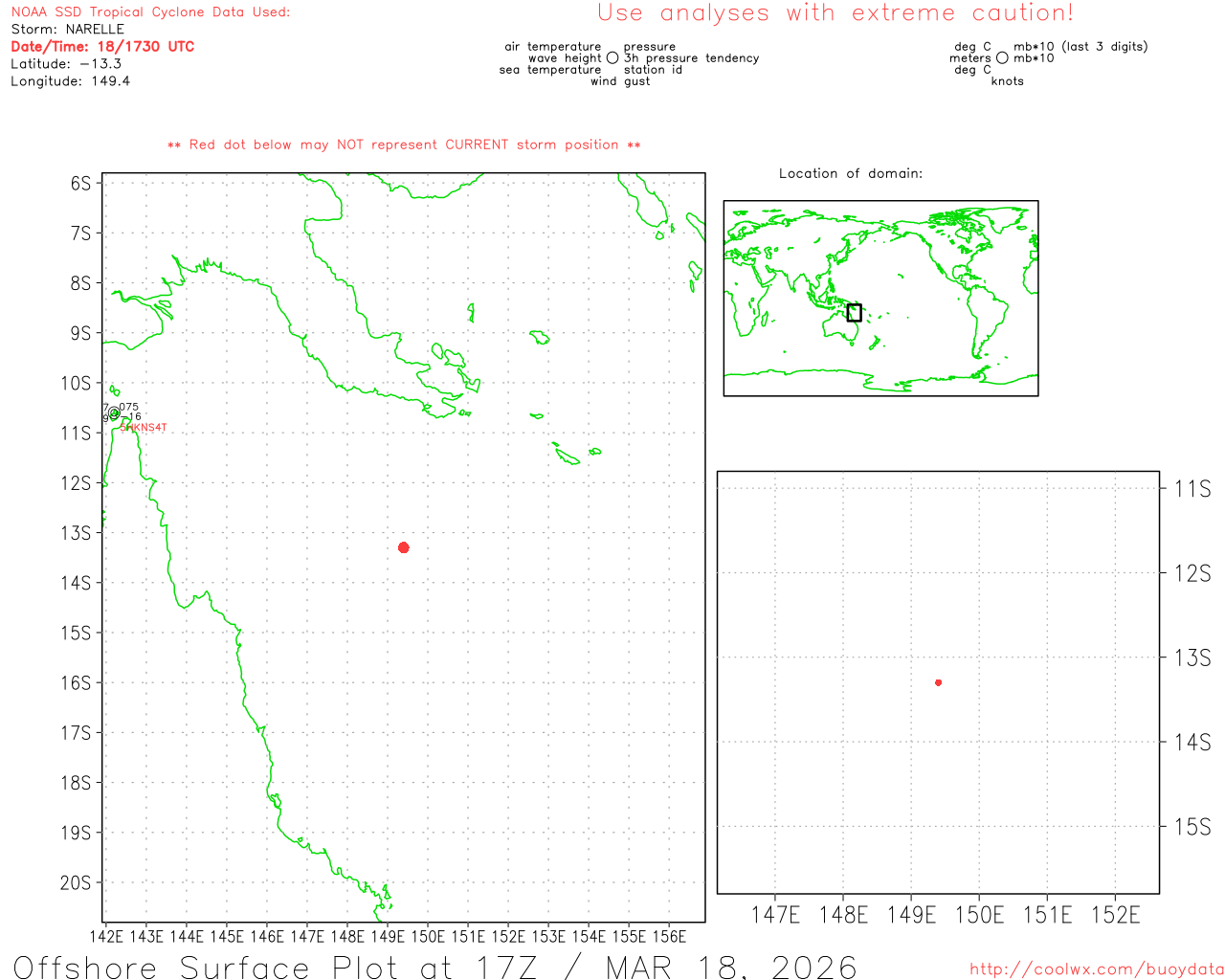Click the 'wind gust' legend label
Viewport: 1225px width, 980px height.
pos(620,81)
